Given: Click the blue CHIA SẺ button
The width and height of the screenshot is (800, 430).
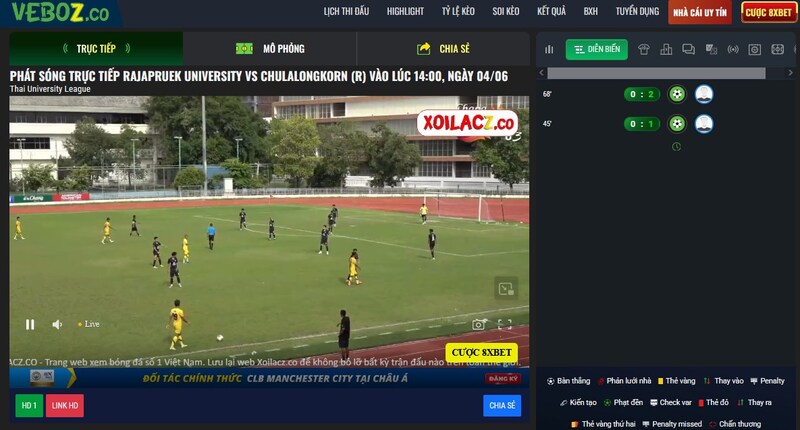Looking at the screenshot, I should pos(502,406).
